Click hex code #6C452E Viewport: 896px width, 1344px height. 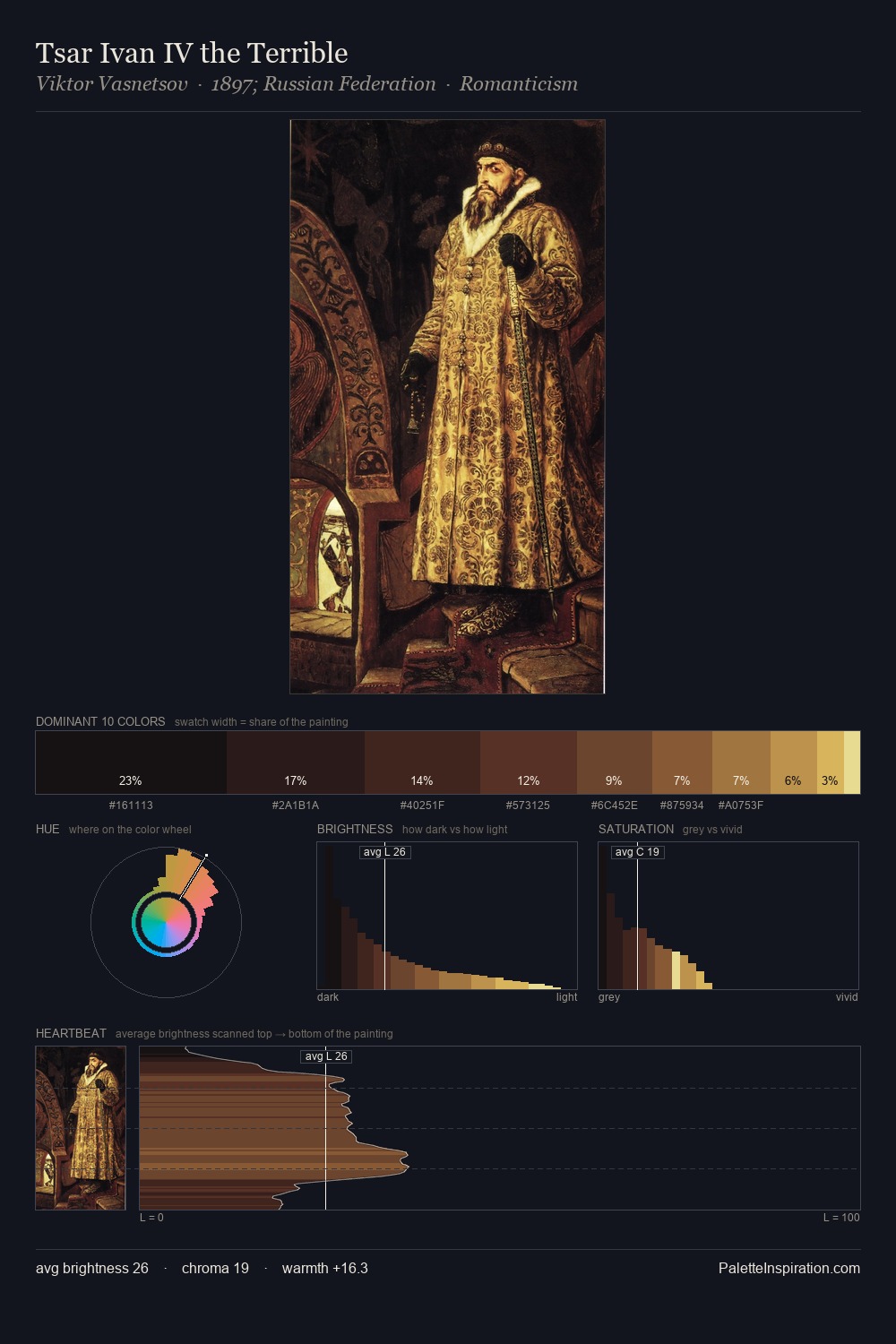[x=615, y=806]
